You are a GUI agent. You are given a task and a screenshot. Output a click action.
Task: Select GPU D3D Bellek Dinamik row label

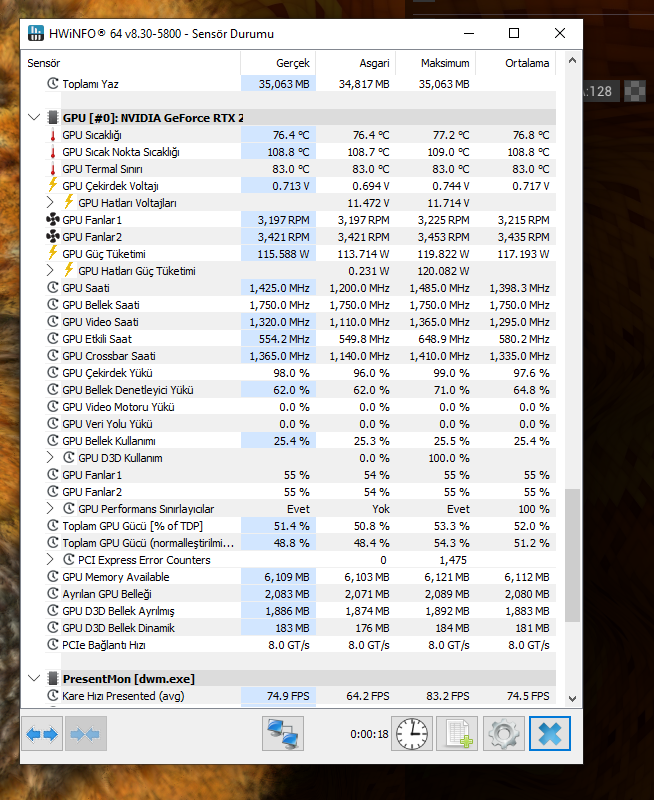pyautogui.click(x=118, y=628)
